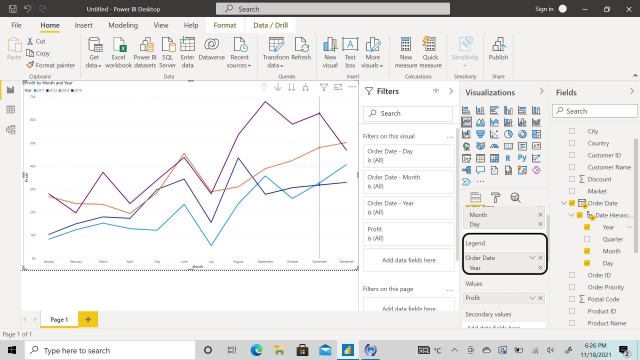This screenshot has width=640, height=360.
Task: Switch to the Data / Drill tab
Action: (x=271, y=25)
